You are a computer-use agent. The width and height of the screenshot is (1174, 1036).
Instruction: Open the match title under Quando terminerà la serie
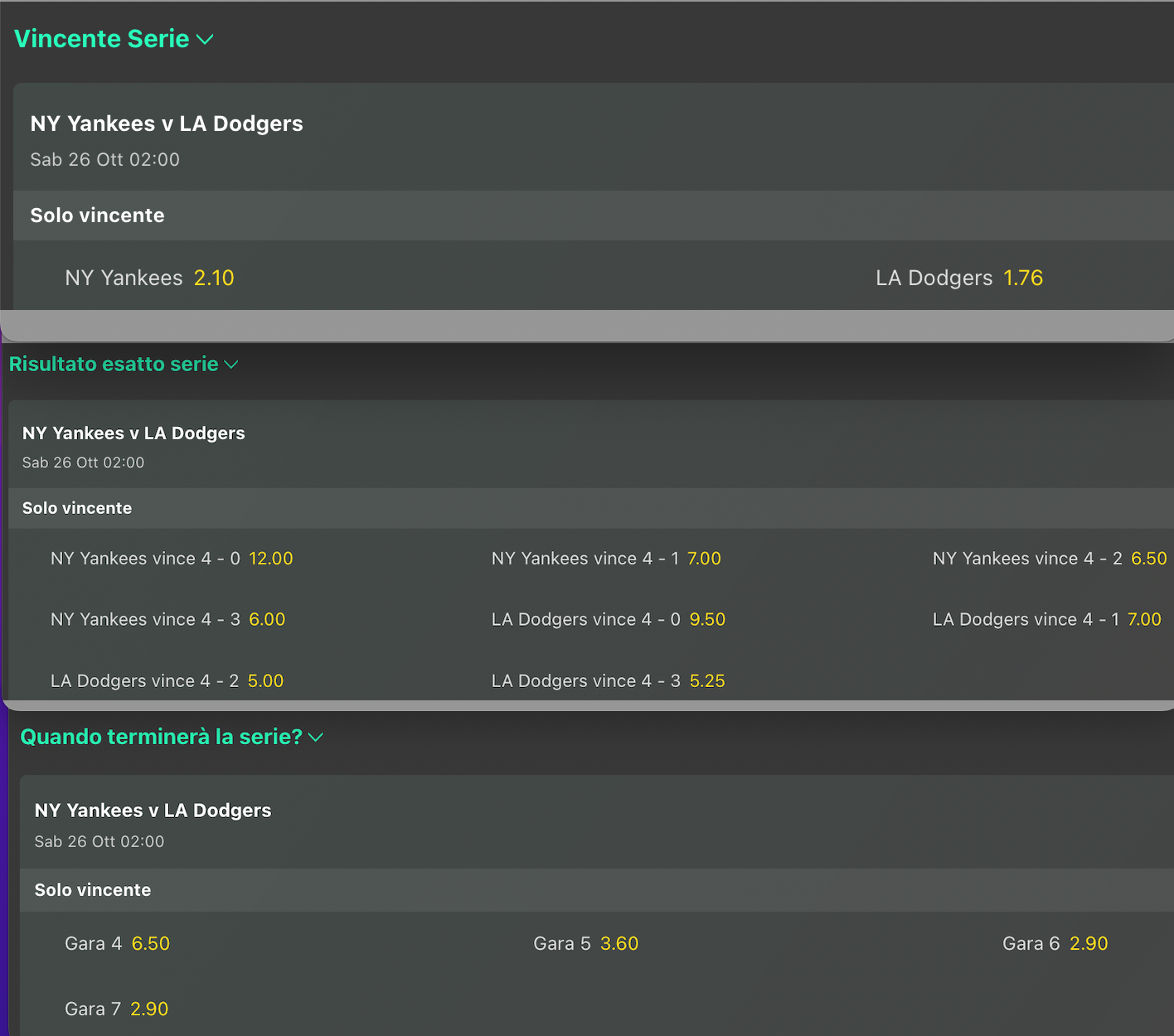(x=153, y=811)
